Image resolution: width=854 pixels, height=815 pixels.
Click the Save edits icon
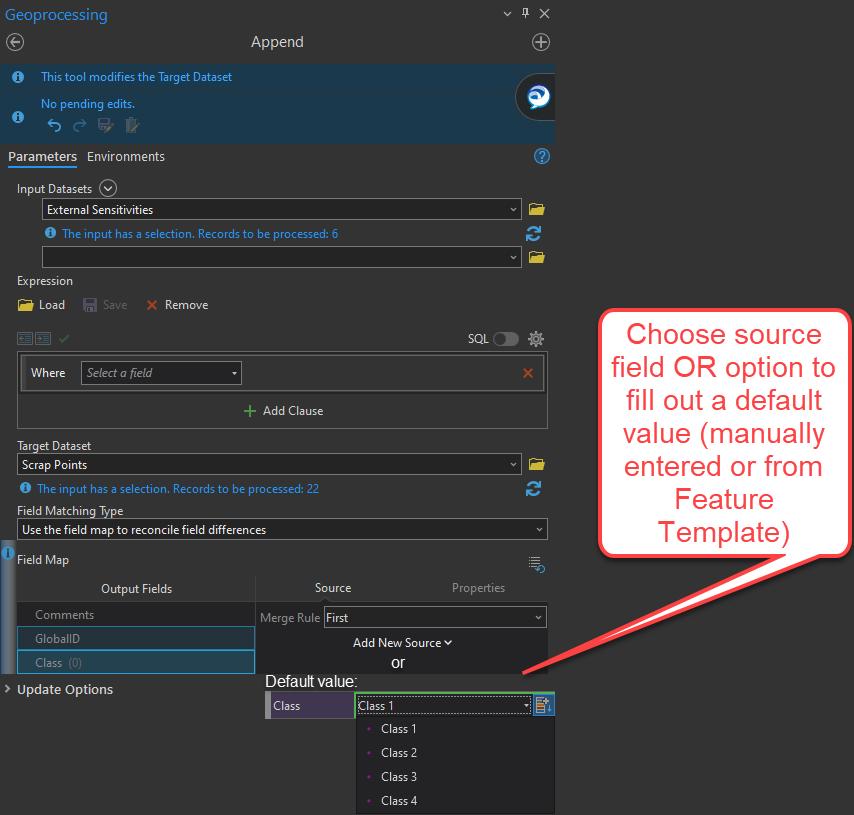coord(105,125)
